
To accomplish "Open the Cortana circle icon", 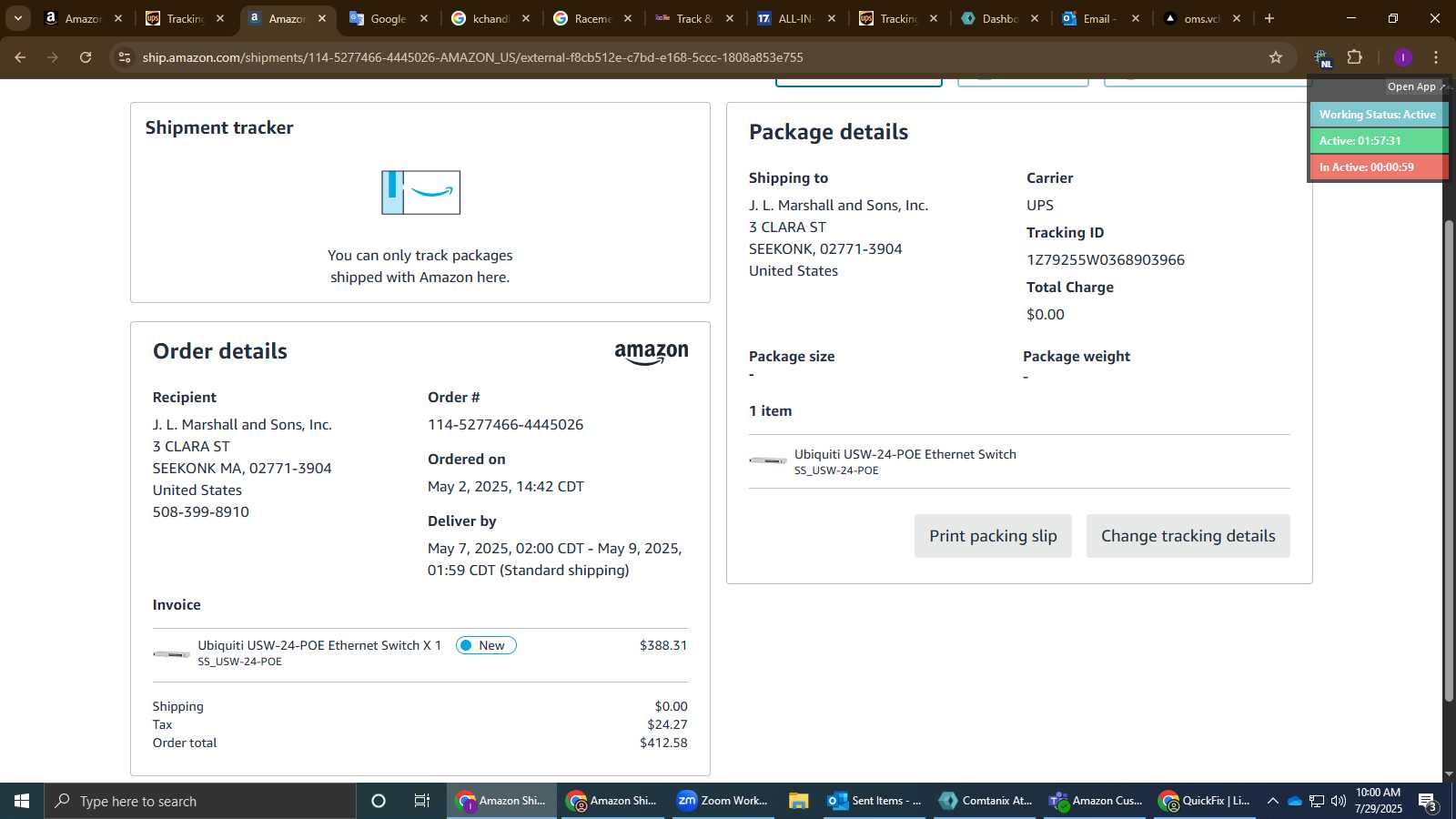I will [x=379, y=801].
